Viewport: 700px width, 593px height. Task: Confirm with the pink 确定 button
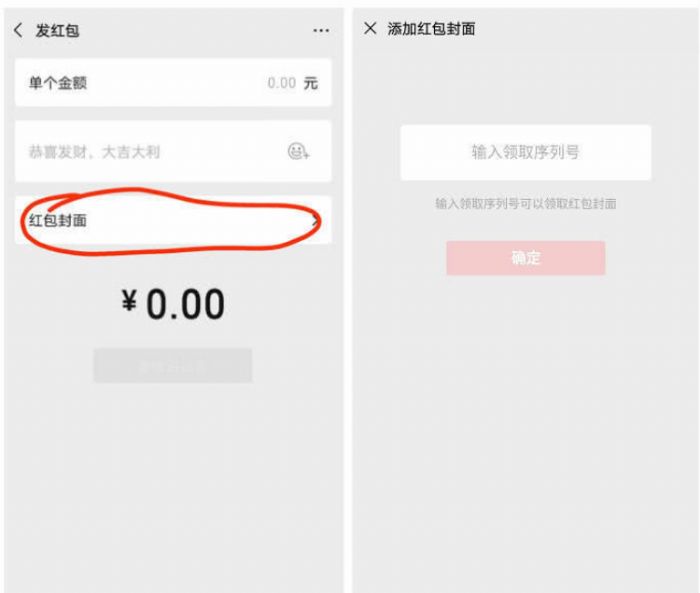525,258
